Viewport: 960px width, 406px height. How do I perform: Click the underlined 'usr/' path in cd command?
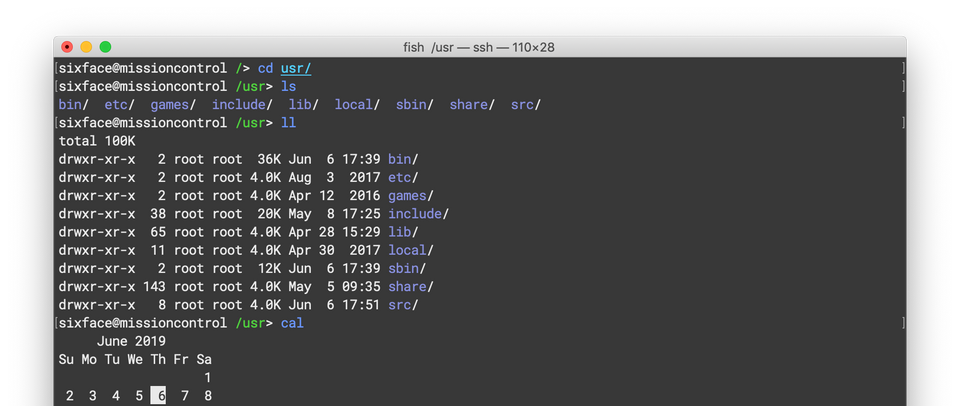[x=296, y=68]
